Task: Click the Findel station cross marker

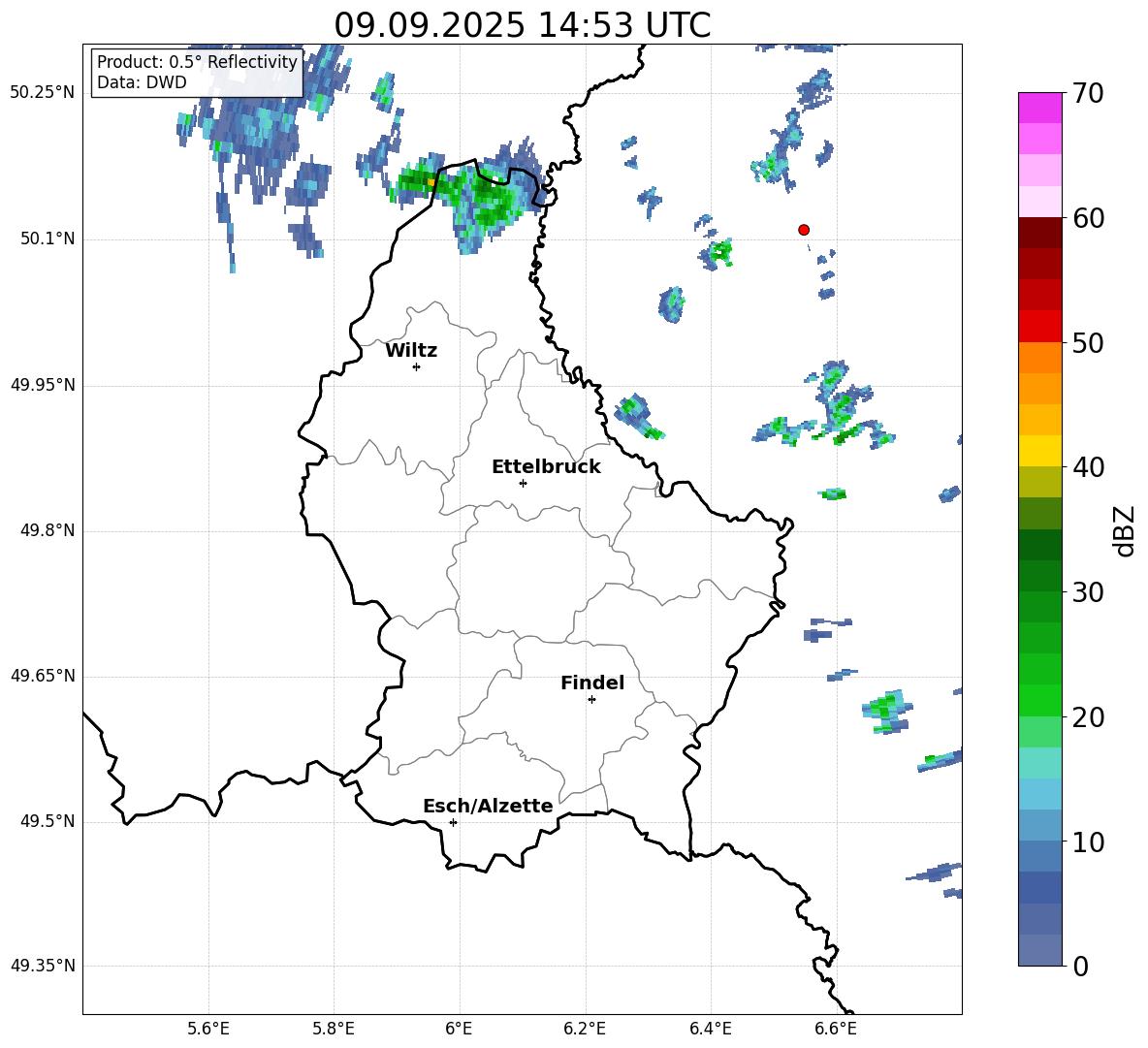Action: point(591,700)
